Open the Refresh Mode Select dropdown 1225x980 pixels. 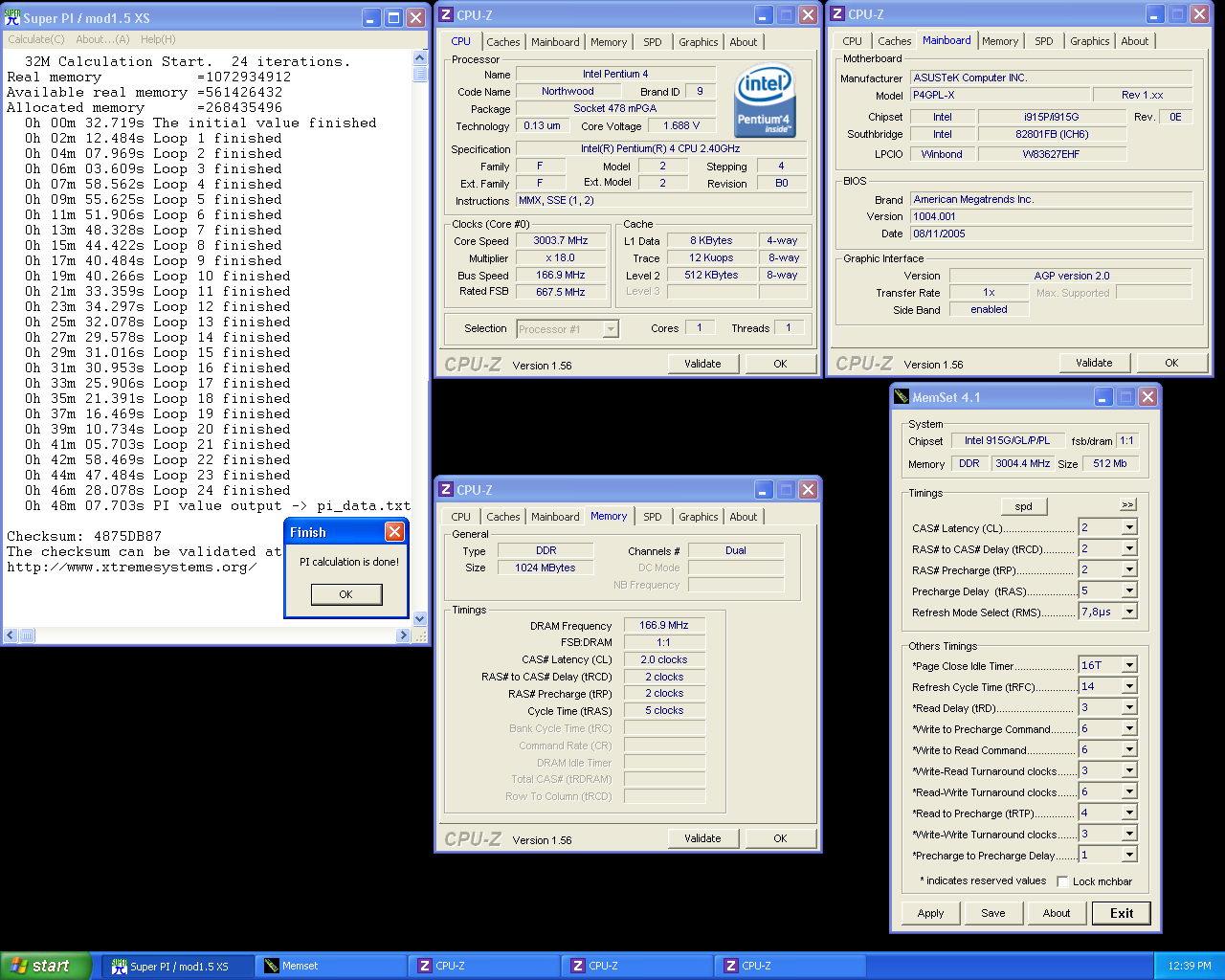[x=1129, y=612]
